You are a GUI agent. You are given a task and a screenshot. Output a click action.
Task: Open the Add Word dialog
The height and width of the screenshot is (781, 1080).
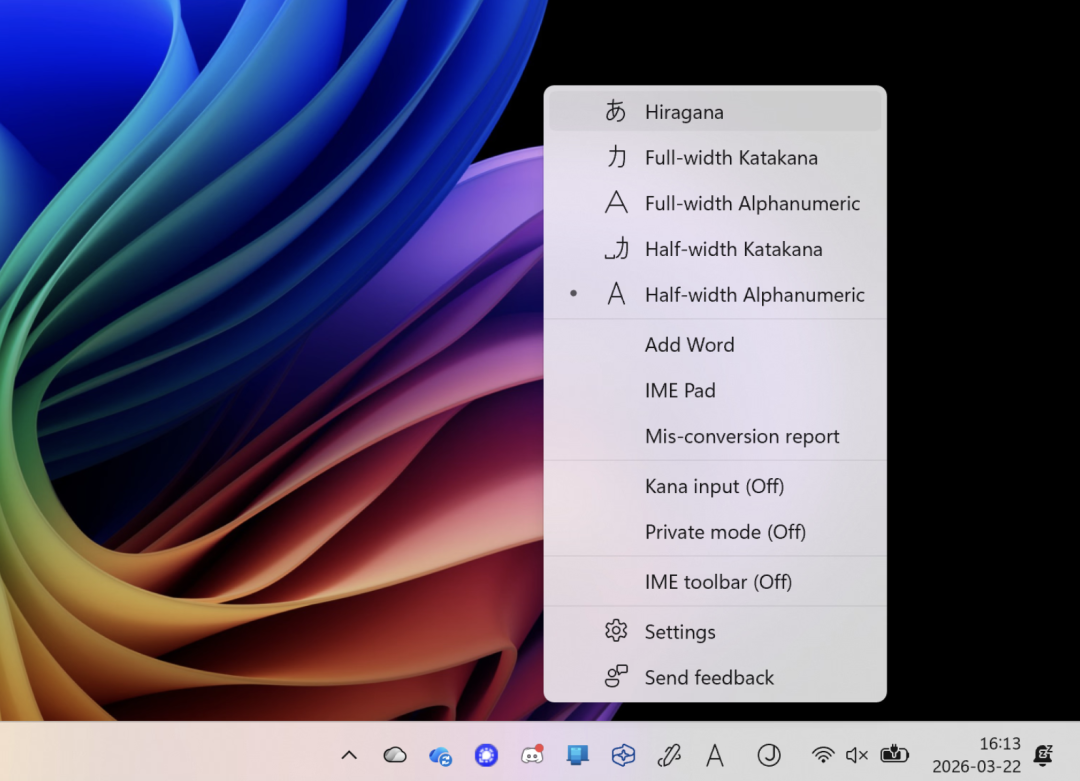coord(689,344)
